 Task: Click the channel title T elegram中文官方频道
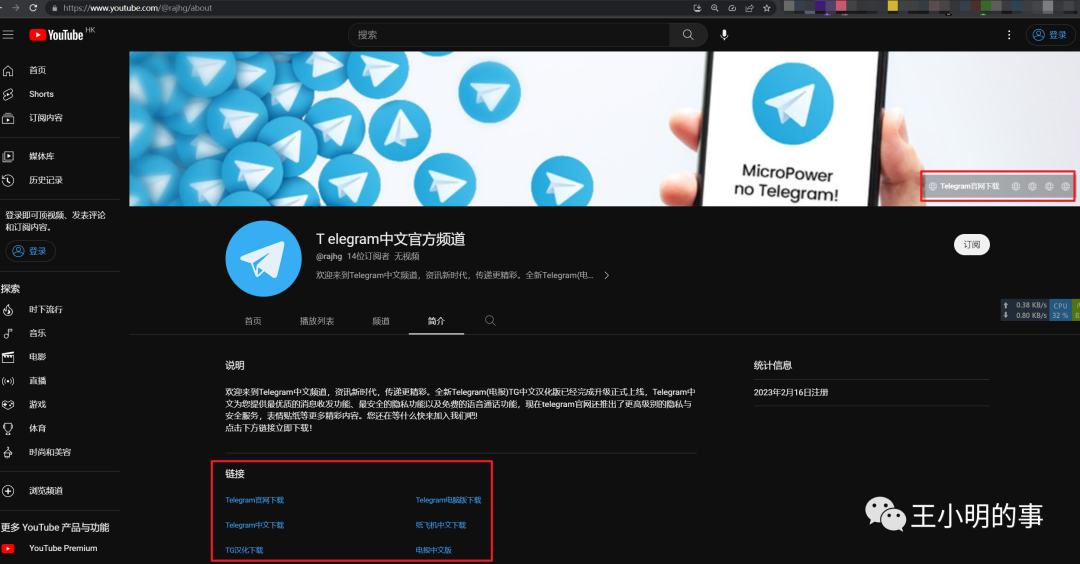pyautogui.click(x=391, y=239)
